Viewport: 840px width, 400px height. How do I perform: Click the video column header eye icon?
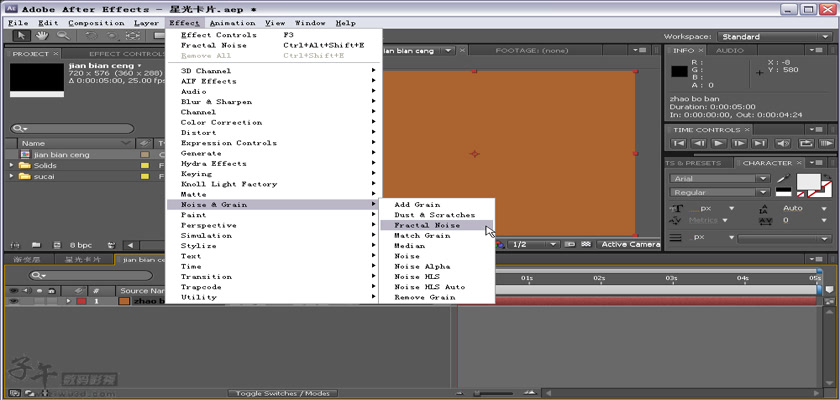coord(13,290)
